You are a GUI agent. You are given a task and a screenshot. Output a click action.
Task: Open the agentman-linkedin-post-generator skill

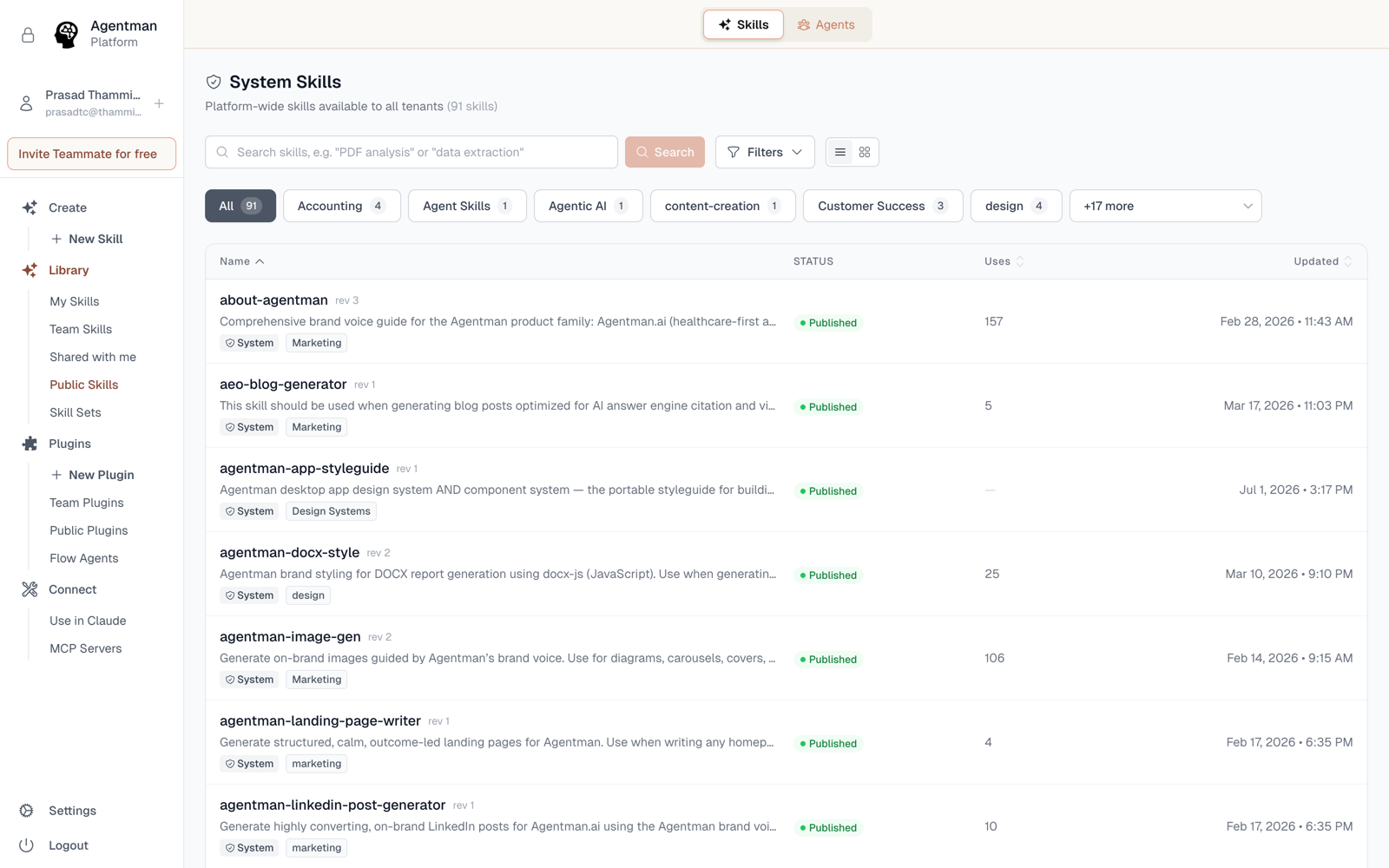332,805
